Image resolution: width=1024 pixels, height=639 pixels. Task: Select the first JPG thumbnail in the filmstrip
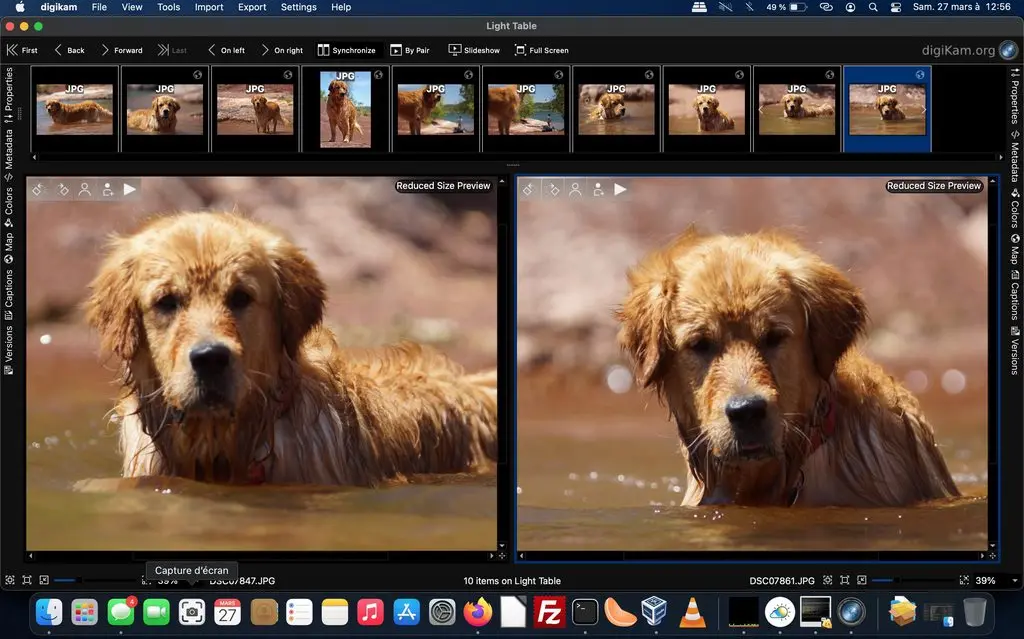click(x=74, y=107)
